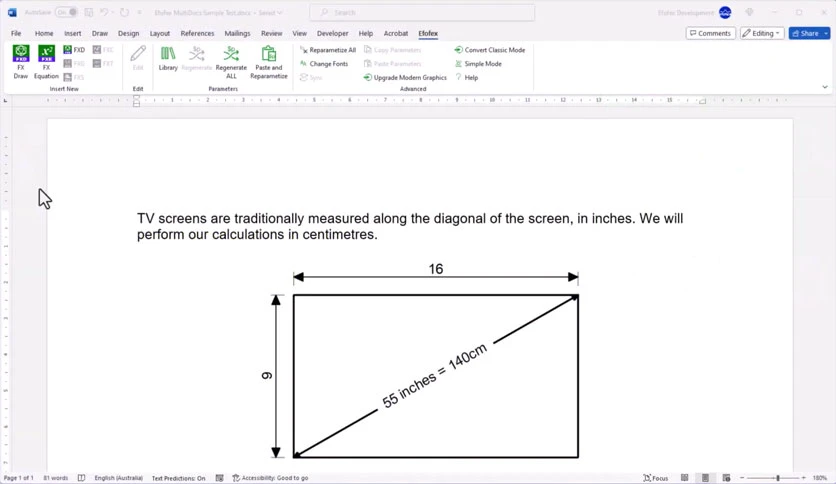Click the zoom slider handle

(778, 478)
